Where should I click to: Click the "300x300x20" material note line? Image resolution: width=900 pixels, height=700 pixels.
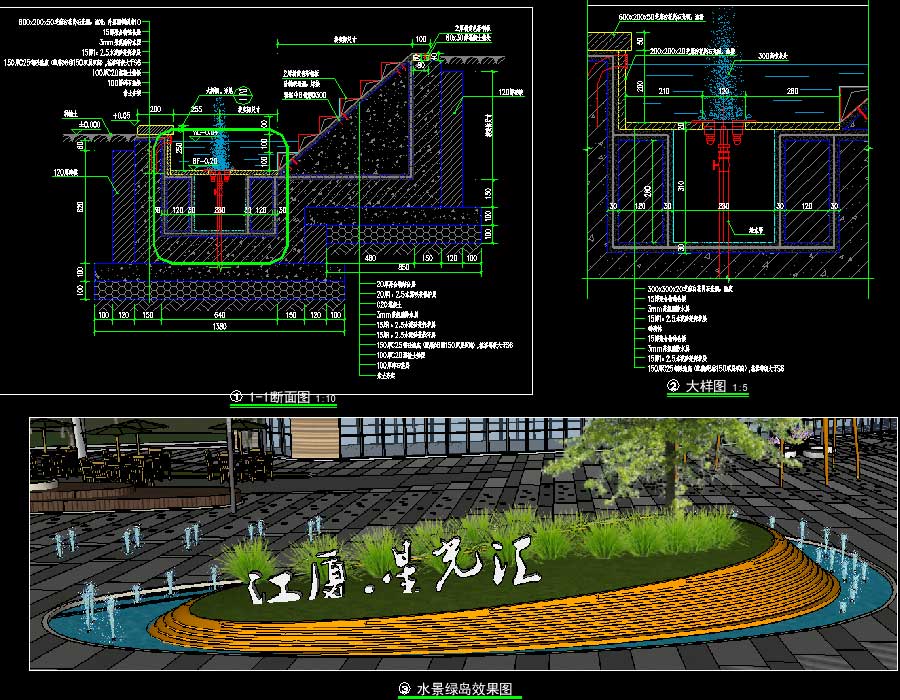pyautogui.click(x=690, y=289)
